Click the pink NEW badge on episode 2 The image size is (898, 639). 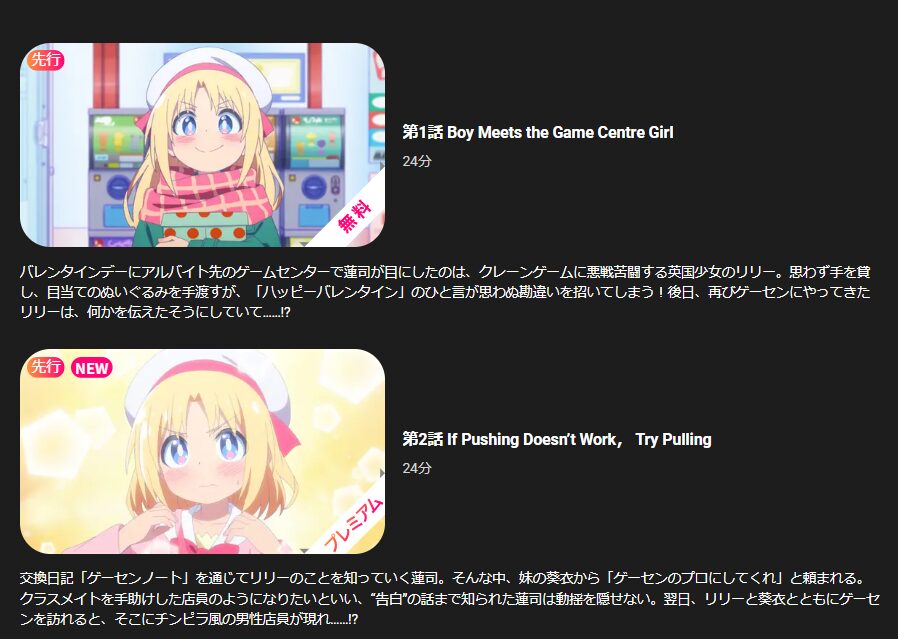[x=92, y=368]
